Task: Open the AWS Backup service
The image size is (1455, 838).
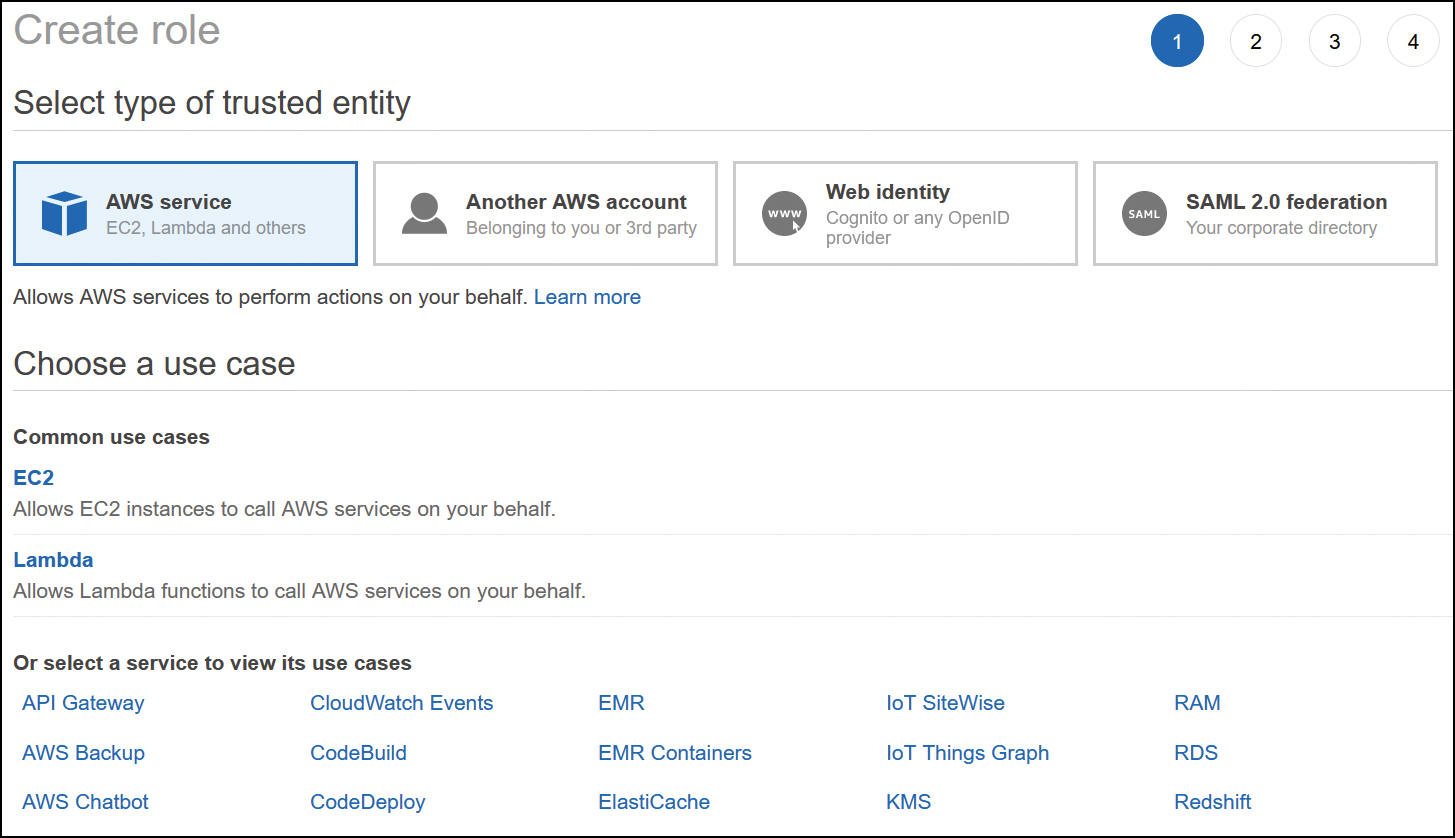Action: (x=83, y=753)
